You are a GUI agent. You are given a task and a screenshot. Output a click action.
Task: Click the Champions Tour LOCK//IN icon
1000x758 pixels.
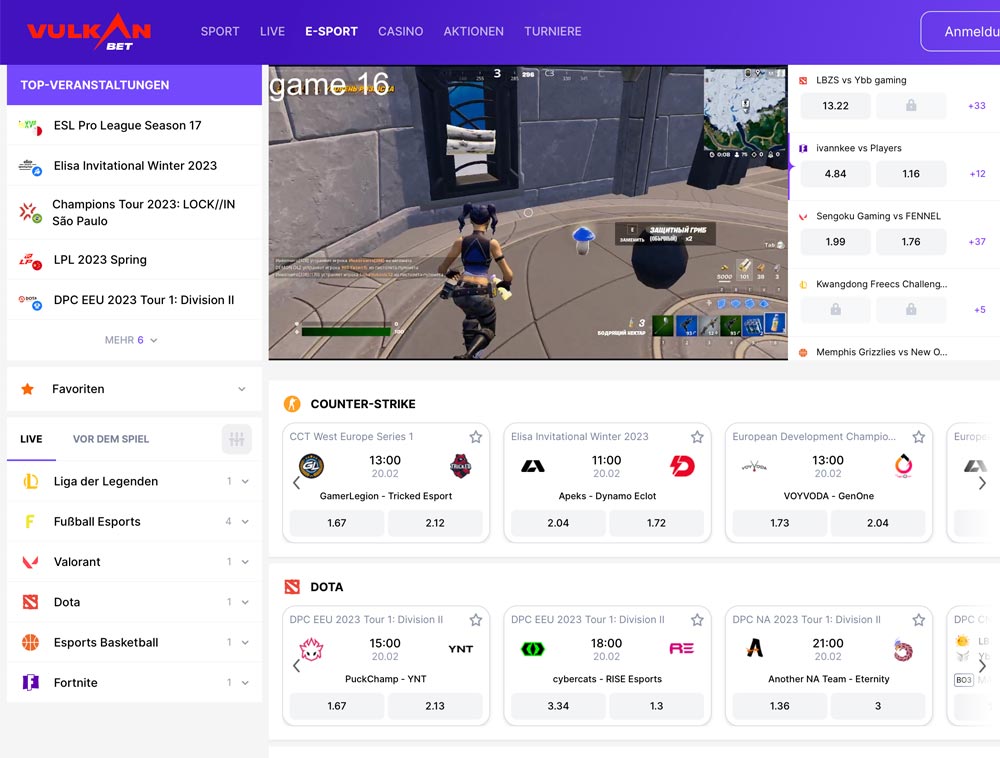pos(30,213)
